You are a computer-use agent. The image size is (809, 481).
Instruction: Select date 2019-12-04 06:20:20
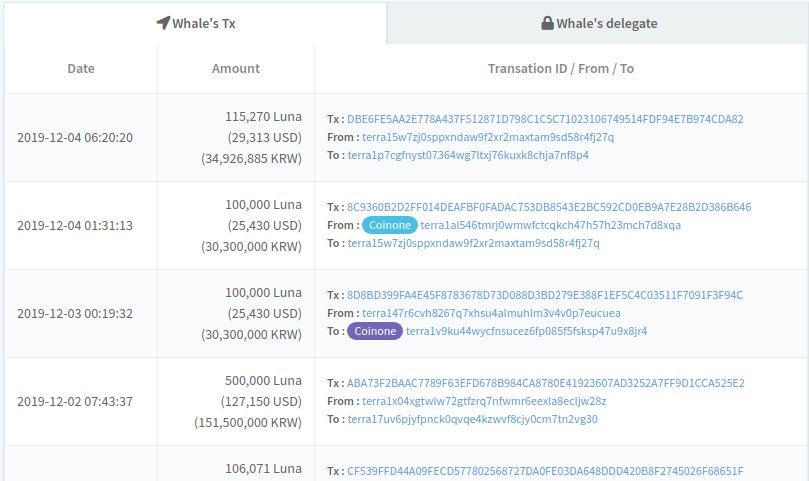point(75,138)
